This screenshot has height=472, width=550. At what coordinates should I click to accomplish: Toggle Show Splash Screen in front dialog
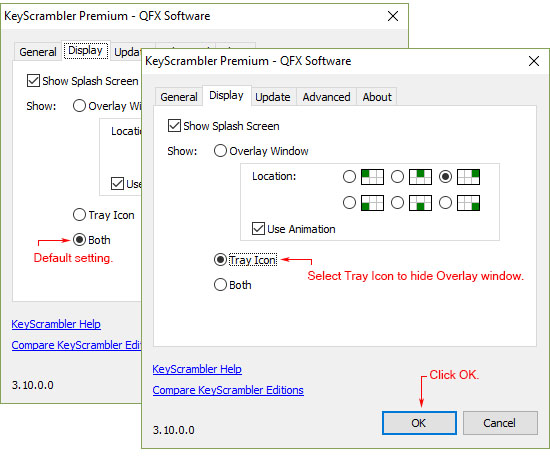pos(174,126)
